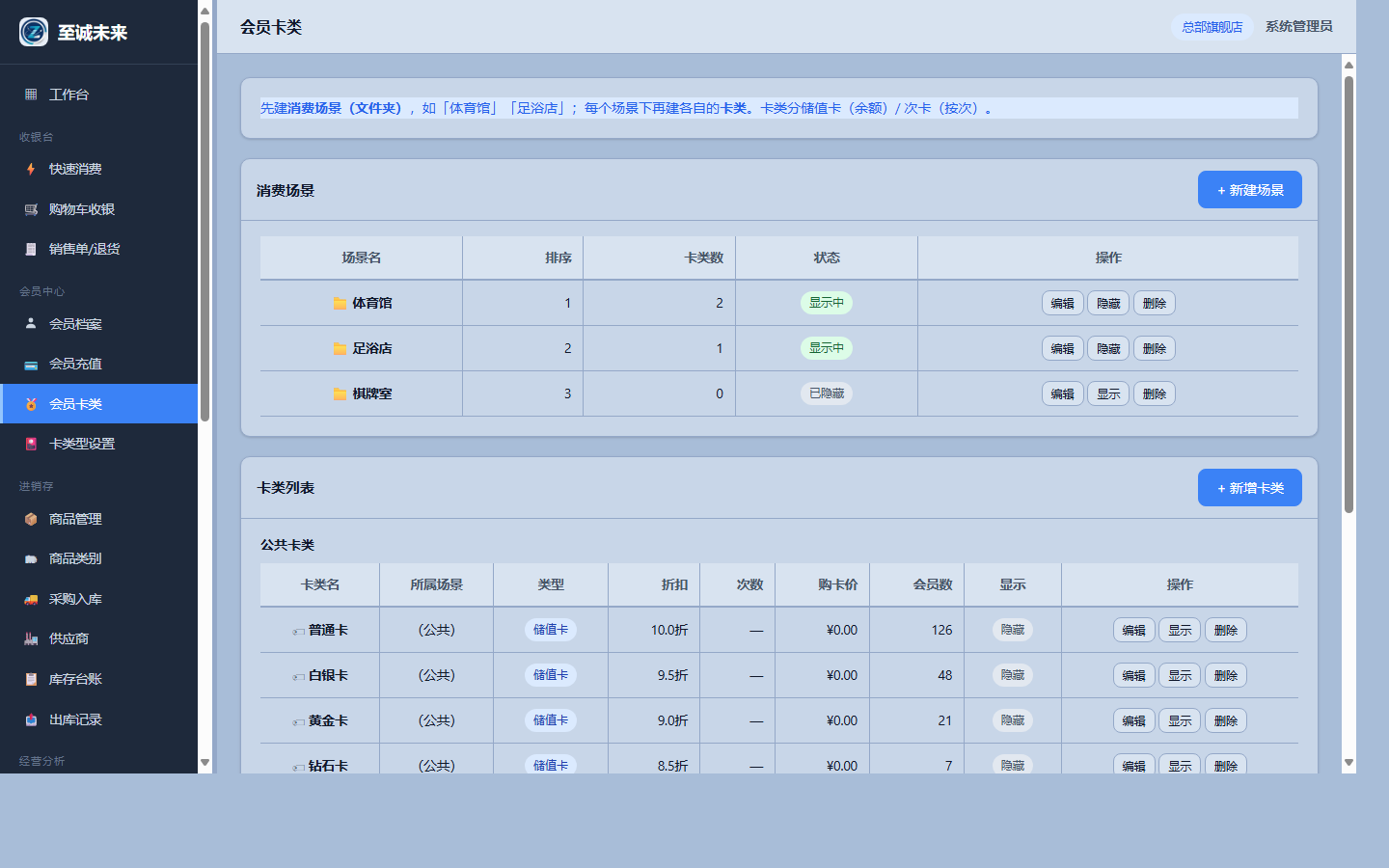Click the 公共卡类 section heading

point(287,545)
